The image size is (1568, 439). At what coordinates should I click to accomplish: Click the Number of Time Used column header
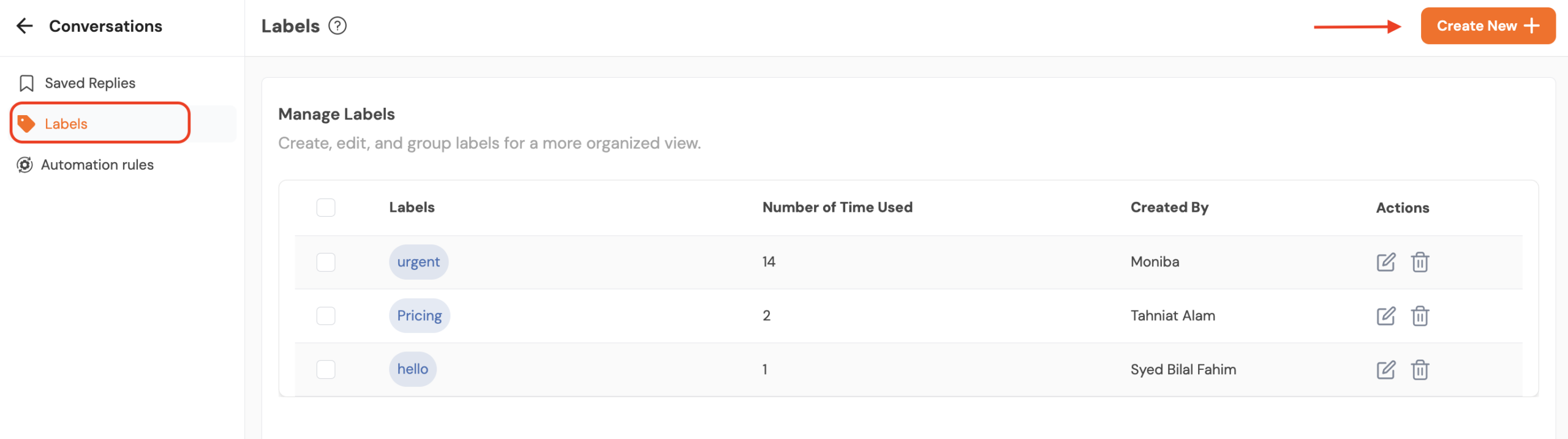click(x=837, y=208)
